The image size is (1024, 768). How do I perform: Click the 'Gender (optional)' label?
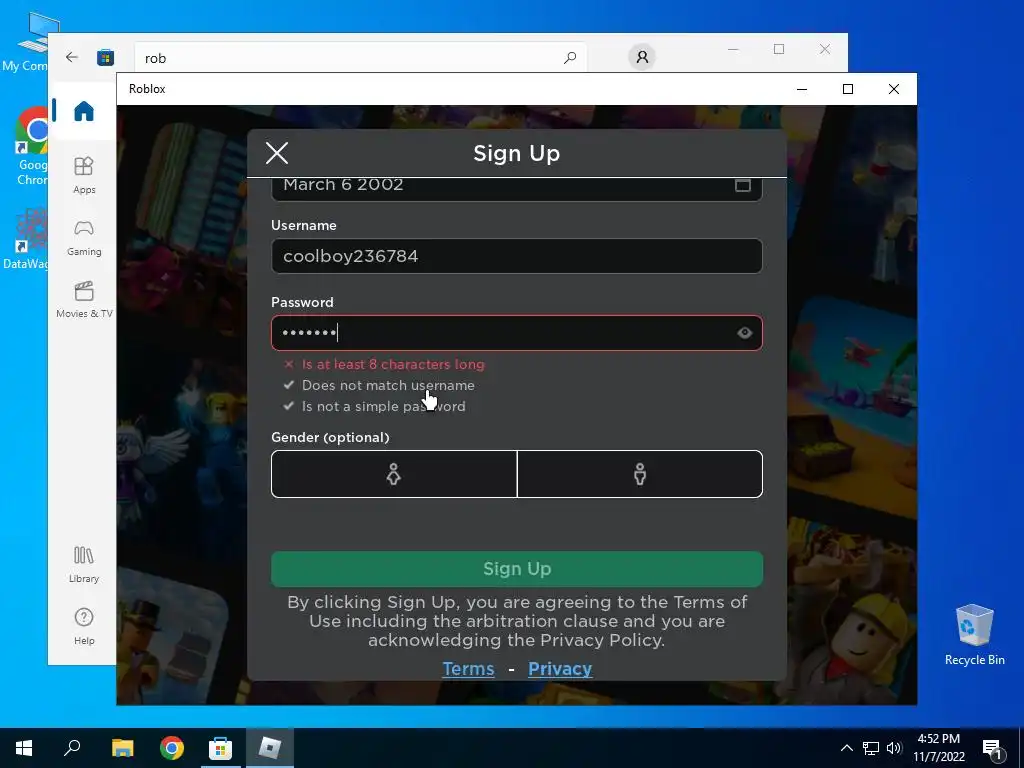(330, 438)
